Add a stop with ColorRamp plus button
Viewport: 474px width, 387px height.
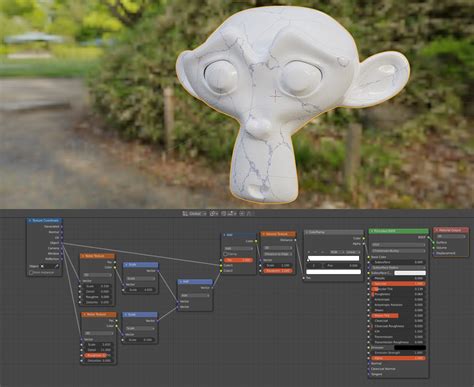click(309, 252)
